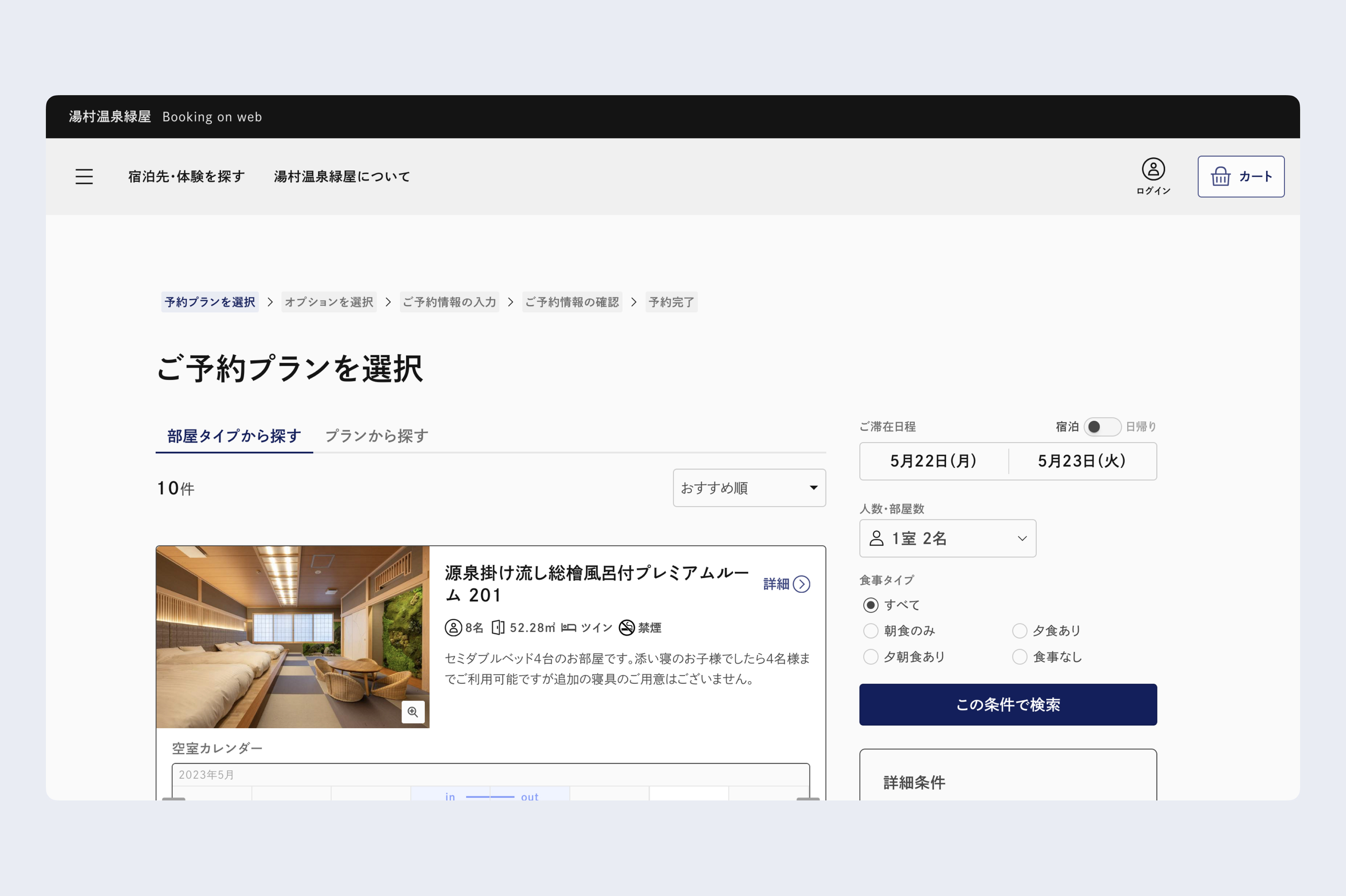Click the person icon in 1室 2名 field

point(876,538)
